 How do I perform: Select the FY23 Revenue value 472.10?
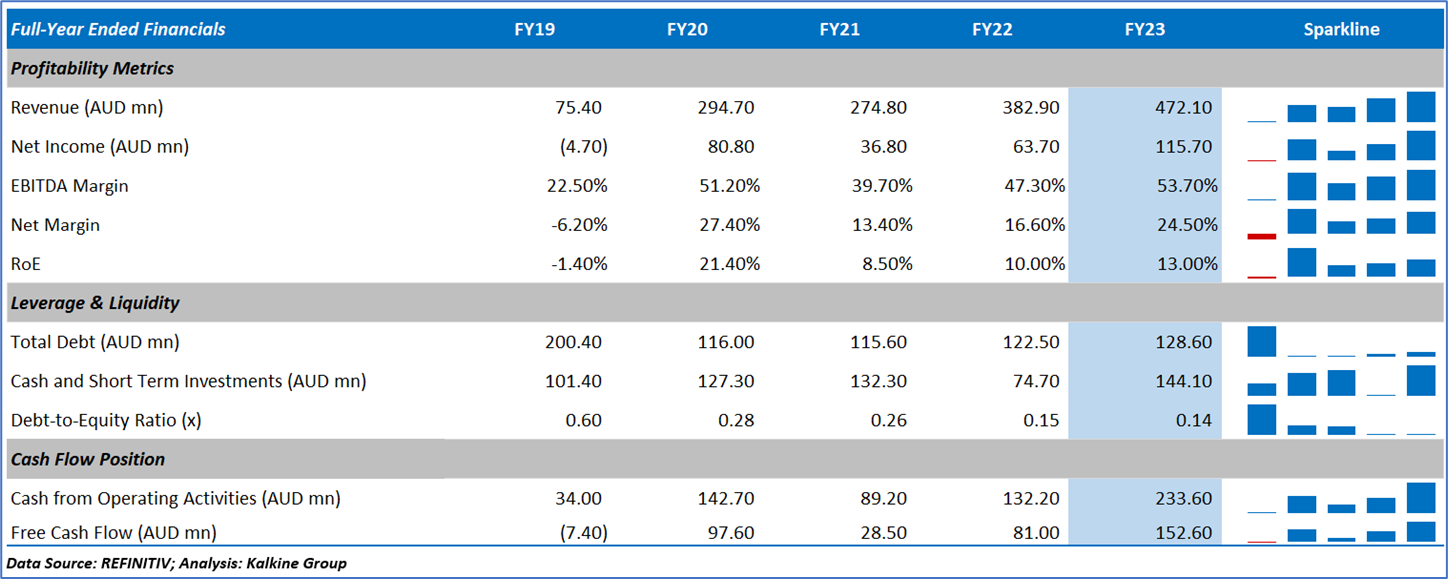pyautogui.click(x=1183, y=107)
